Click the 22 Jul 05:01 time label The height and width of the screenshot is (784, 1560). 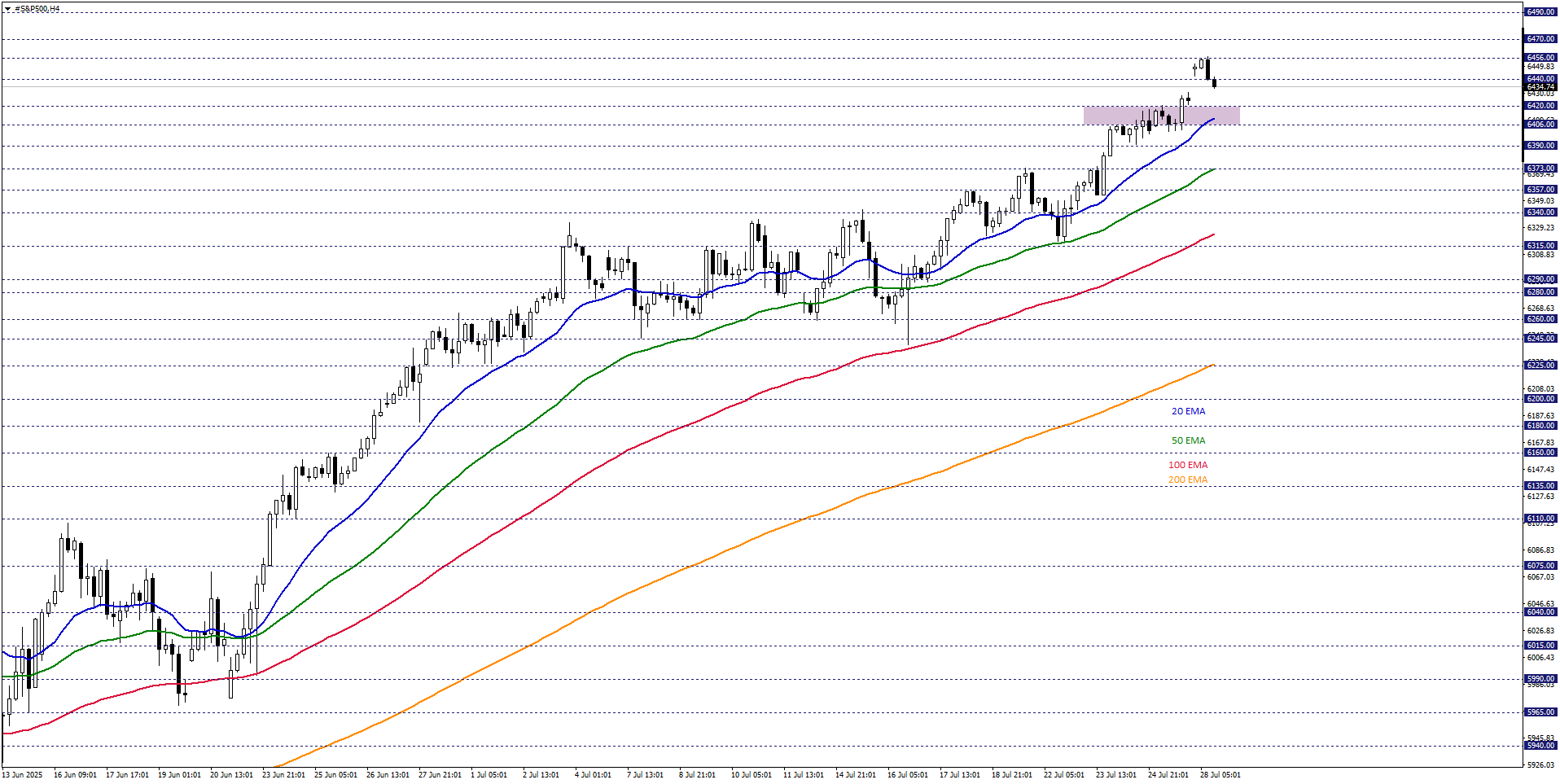[1064, 775]
